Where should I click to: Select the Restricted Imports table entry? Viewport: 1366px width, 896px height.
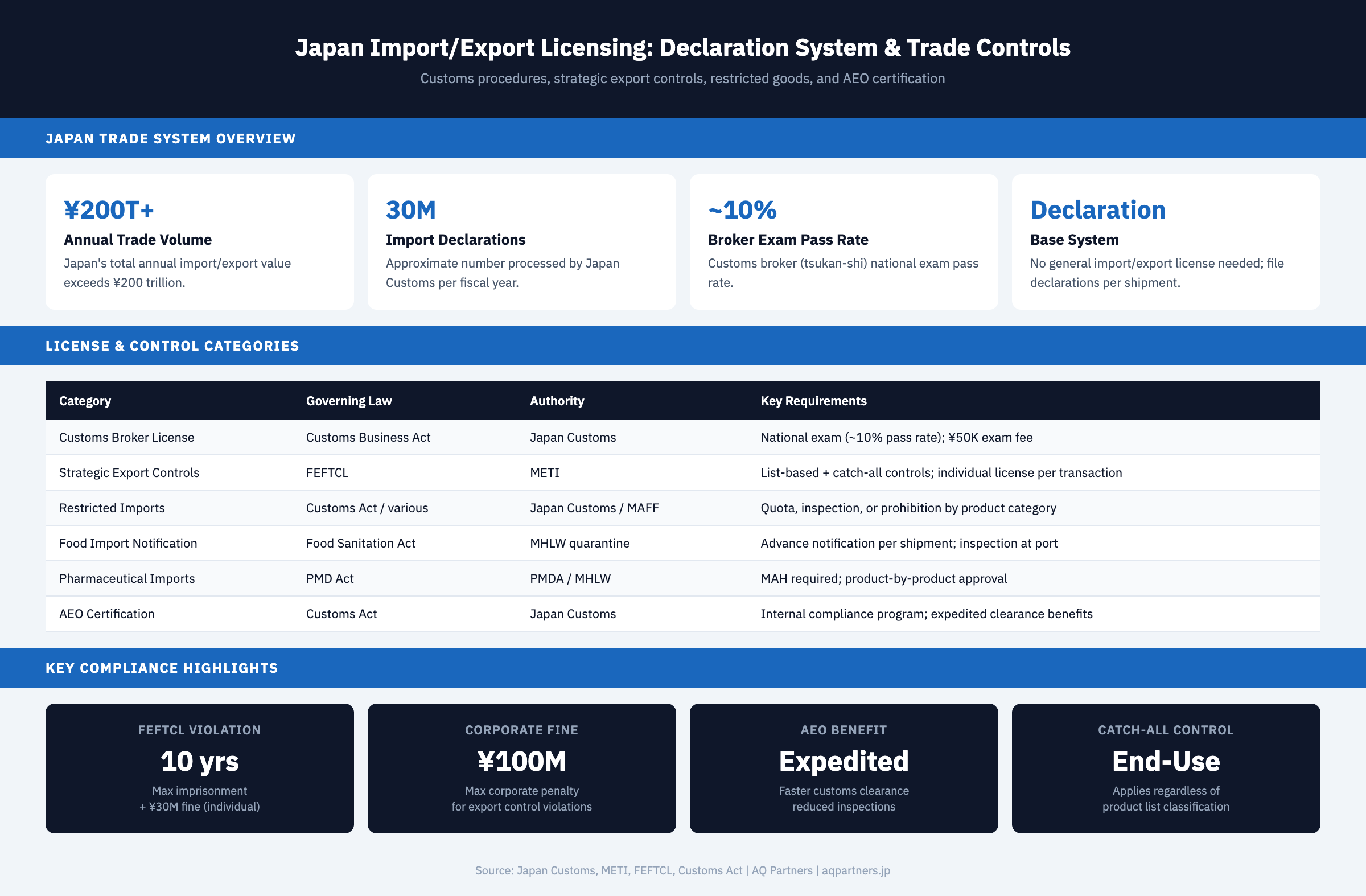click(683, 507)
